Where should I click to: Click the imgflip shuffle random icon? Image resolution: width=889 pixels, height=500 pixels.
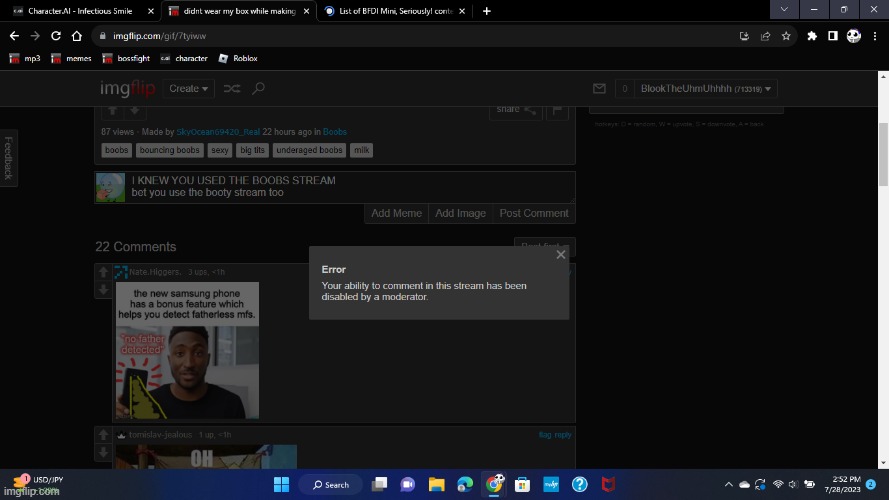[x=231, y=89]
